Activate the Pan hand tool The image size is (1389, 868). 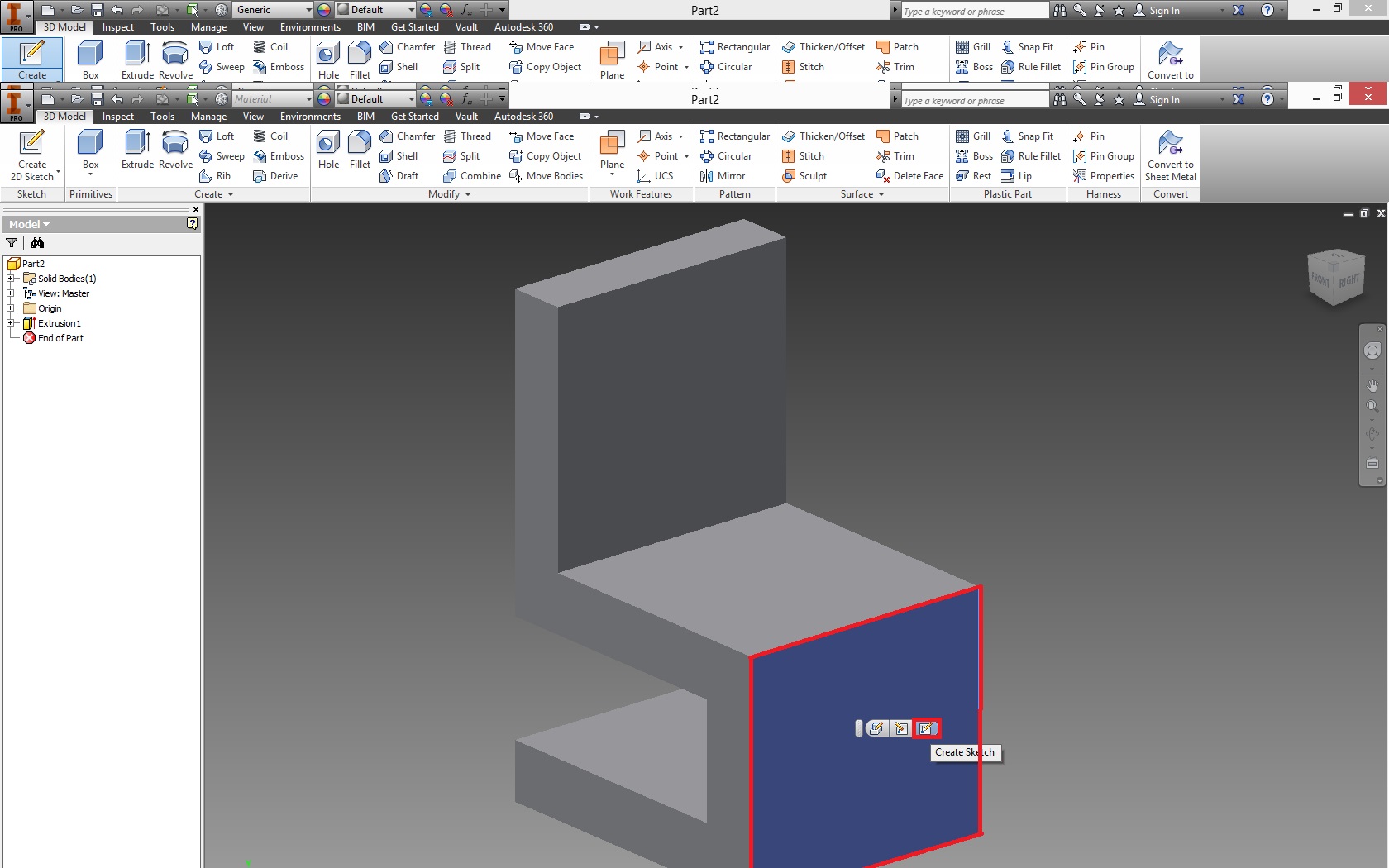(1372, 386)
